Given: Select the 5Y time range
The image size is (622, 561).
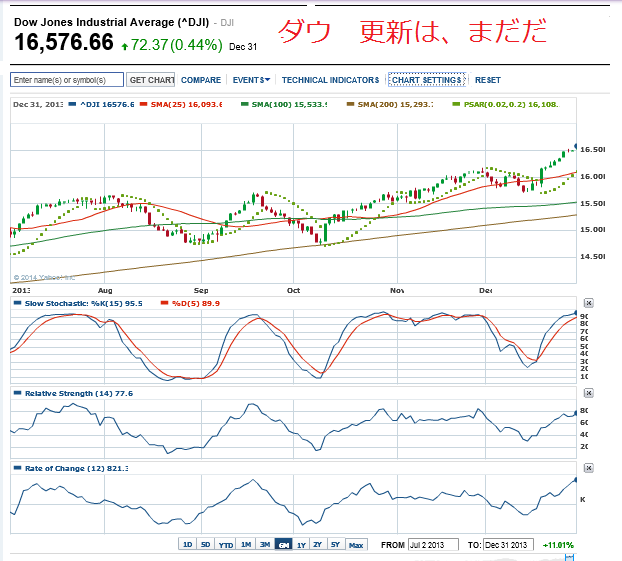Looking at the screenshot, I should [x=335, y=544].
